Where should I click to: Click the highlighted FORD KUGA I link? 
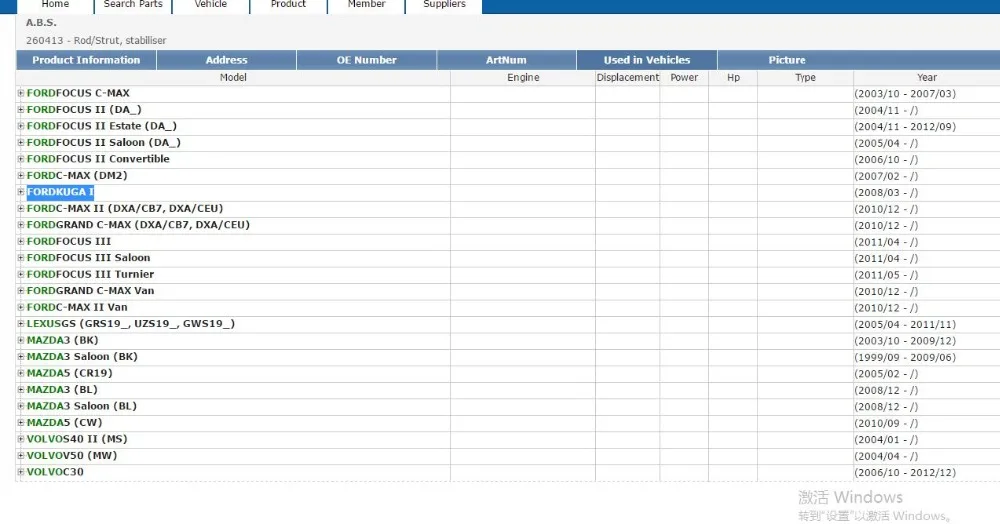[60, 192]
